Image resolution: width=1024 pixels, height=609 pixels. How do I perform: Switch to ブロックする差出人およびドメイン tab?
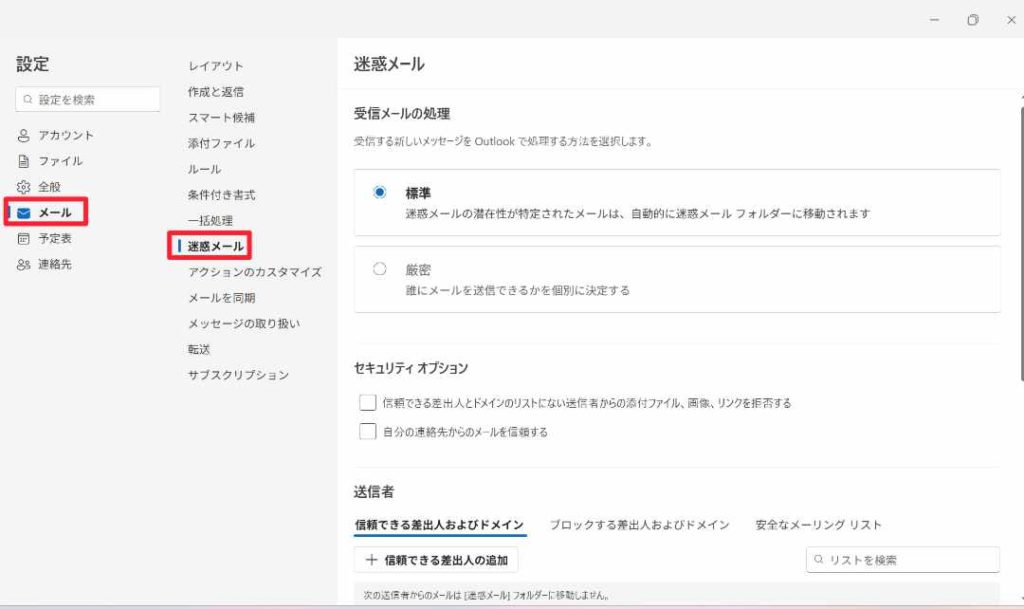[x=639, y=525]
